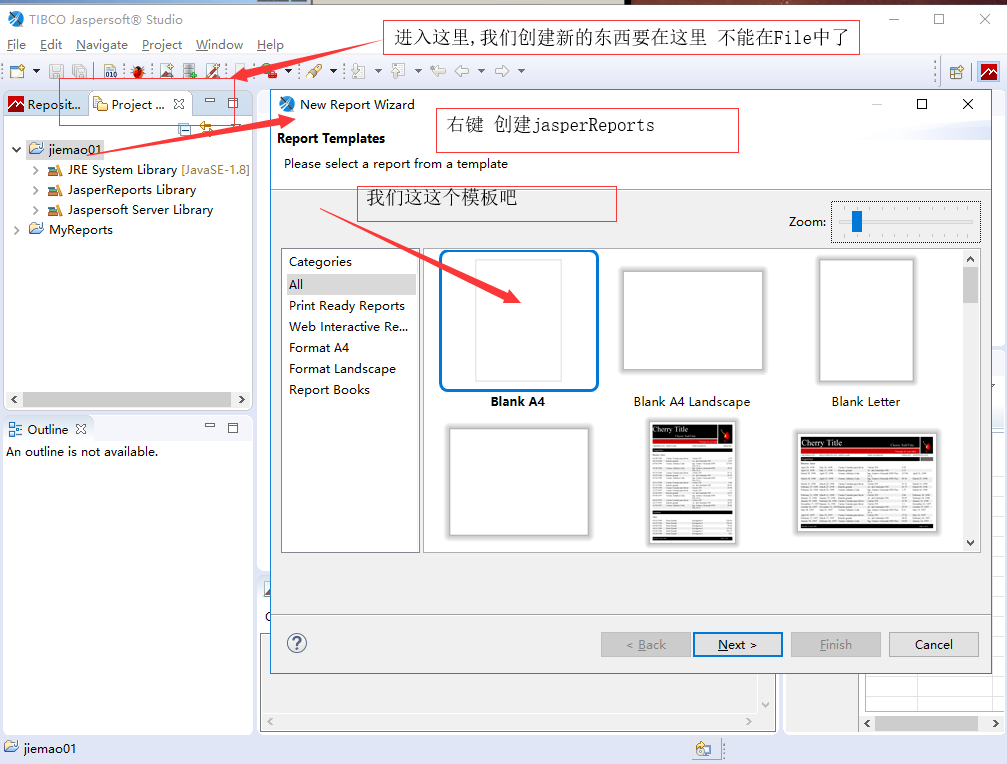Select the jiemao01 project folder
The width and height of the screenshot is (1007, 764).
(x=66, y=150)
